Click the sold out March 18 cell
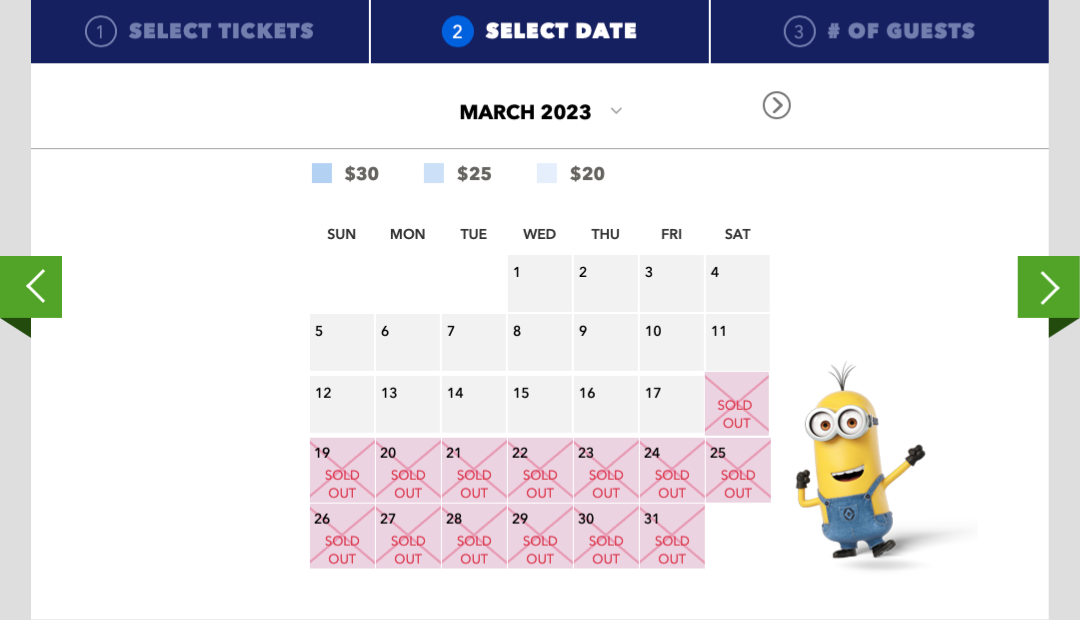 click(x=738, y=404)
